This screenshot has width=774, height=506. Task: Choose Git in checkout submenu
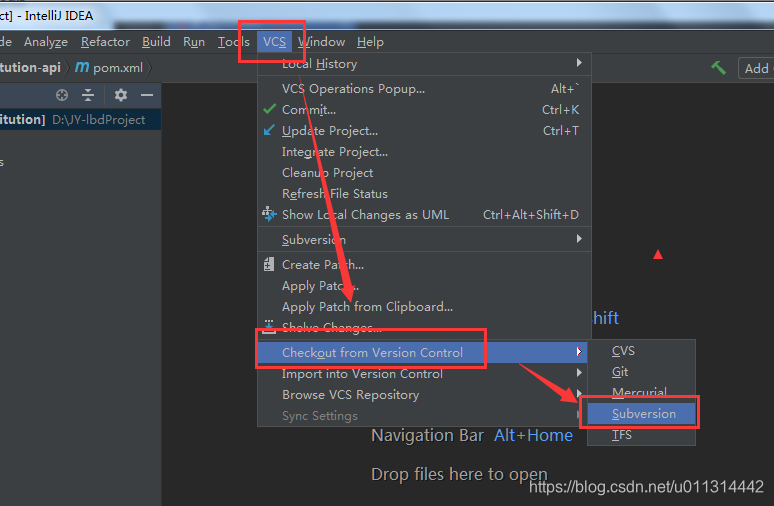(x=641, y=372)
